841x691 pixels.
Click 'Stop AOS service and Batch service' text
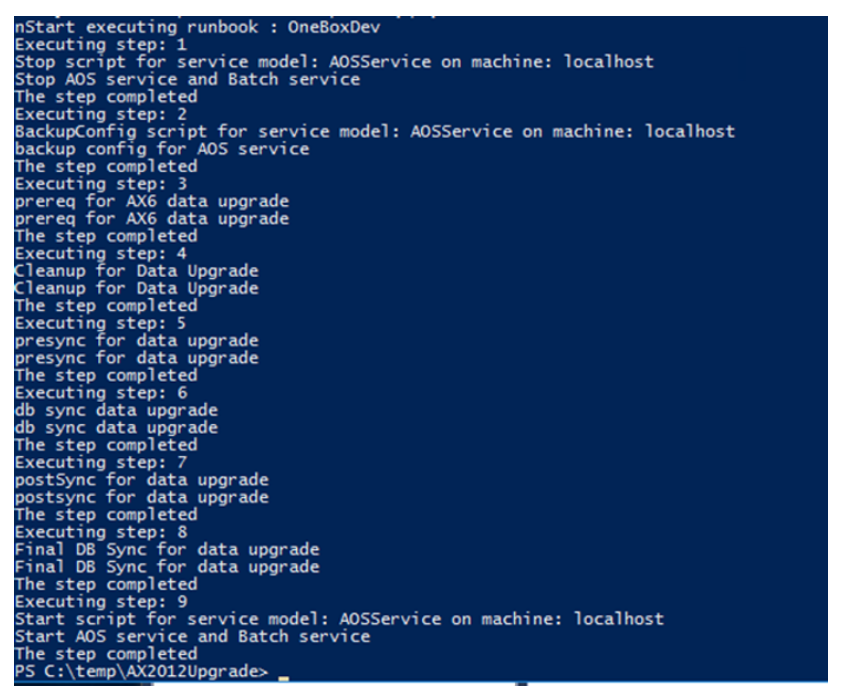coord(187,79)
